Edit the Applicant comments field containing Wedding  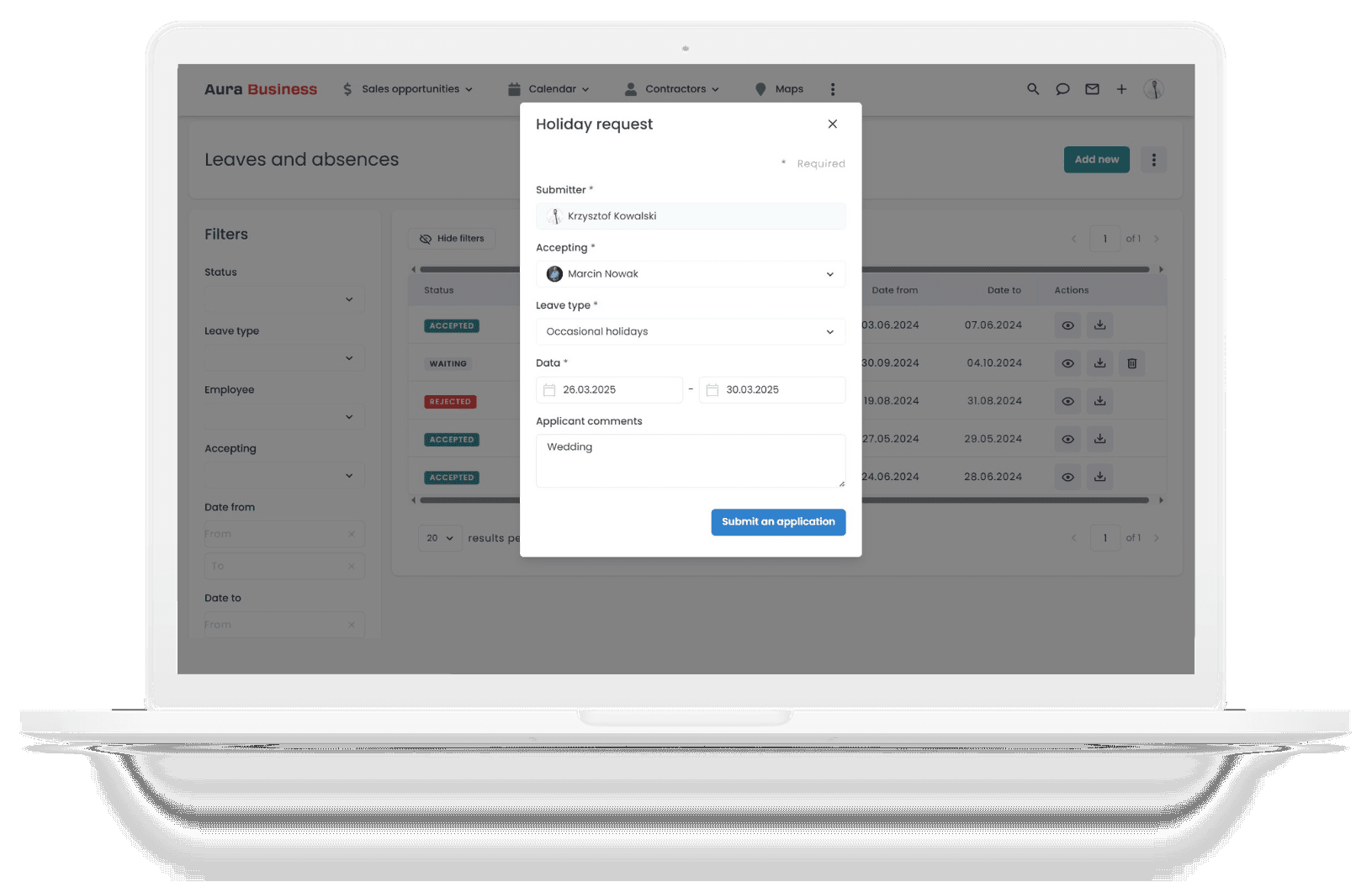click(x=690, y=460)
